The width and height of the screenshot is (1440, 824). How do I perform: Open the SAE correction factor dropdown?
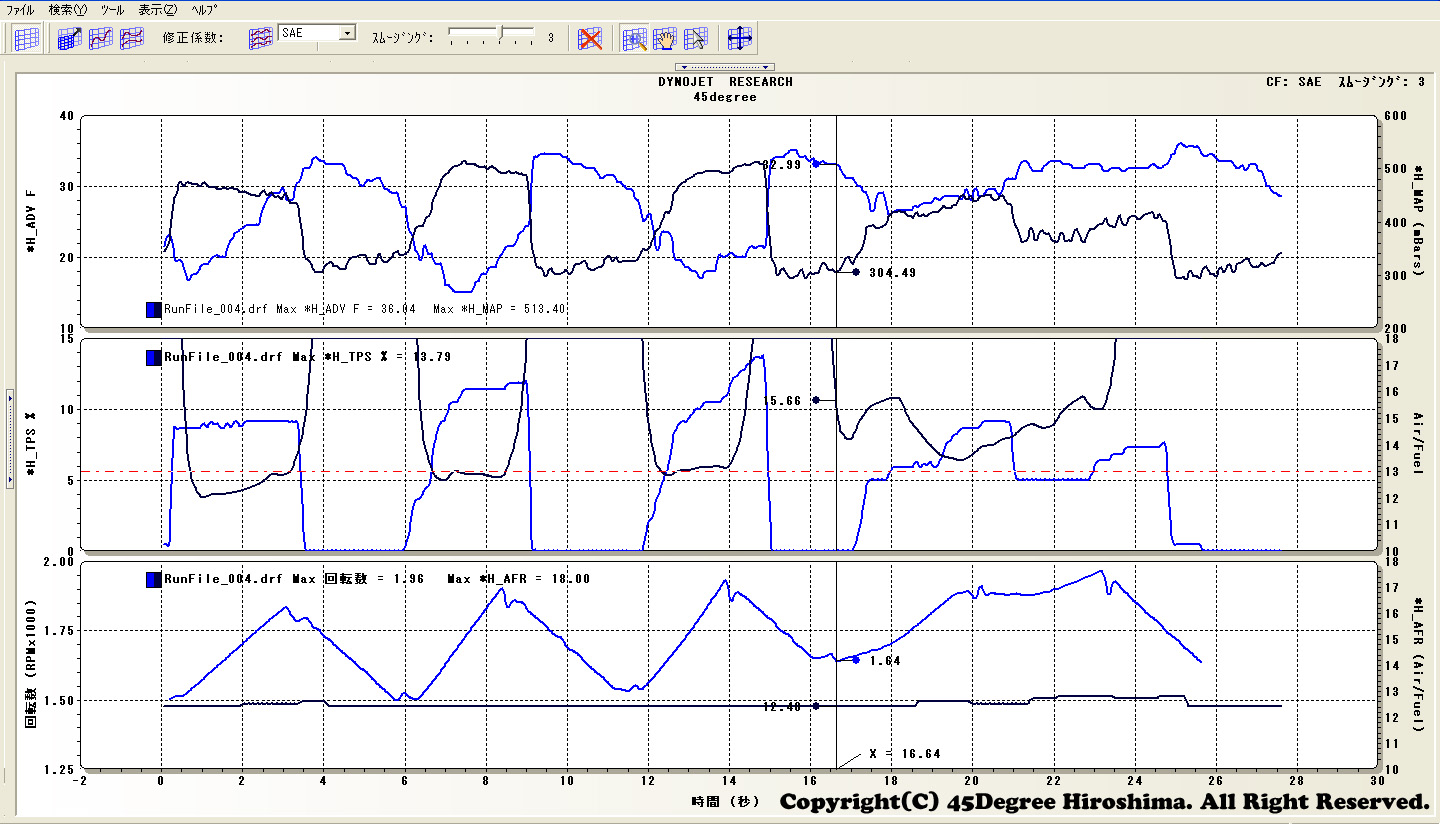point(347,33)
